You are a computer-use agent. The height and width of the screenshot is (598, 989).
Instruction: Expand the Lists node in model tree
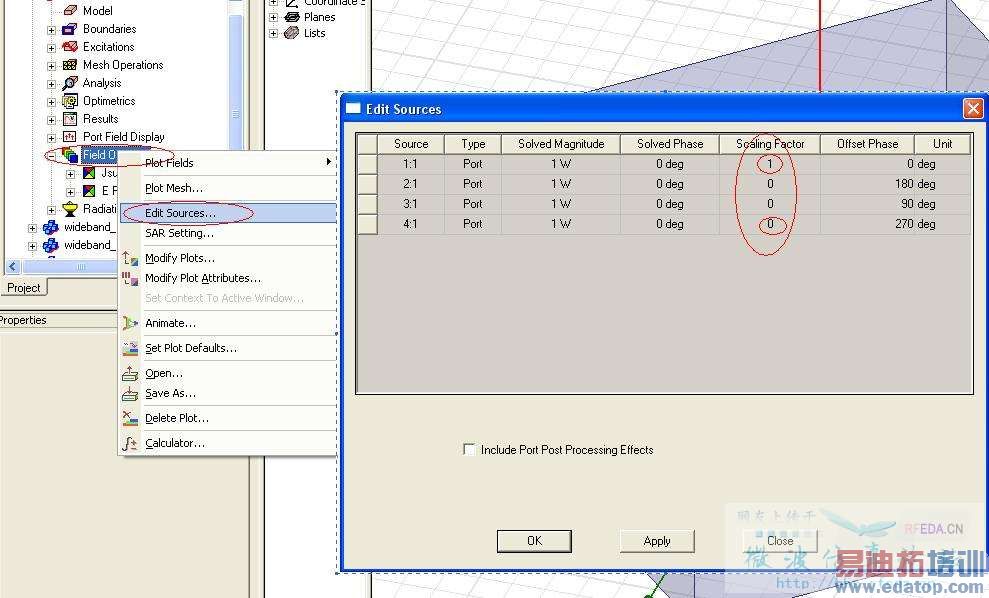(x=274, y=33)
